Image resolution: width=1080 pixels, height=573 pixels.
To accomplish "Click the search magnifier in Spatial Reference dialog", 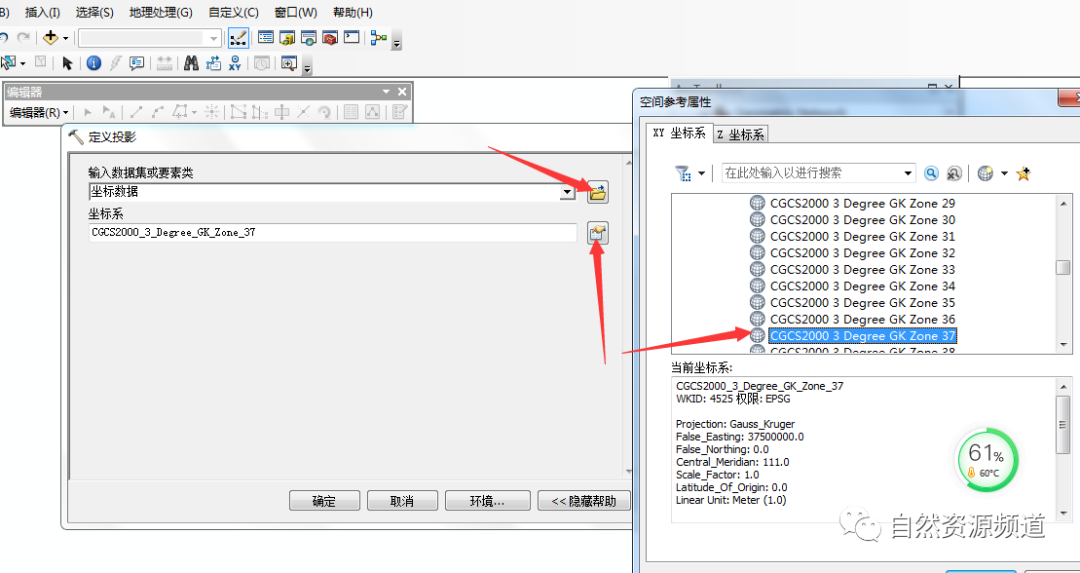I will (931, 174).
